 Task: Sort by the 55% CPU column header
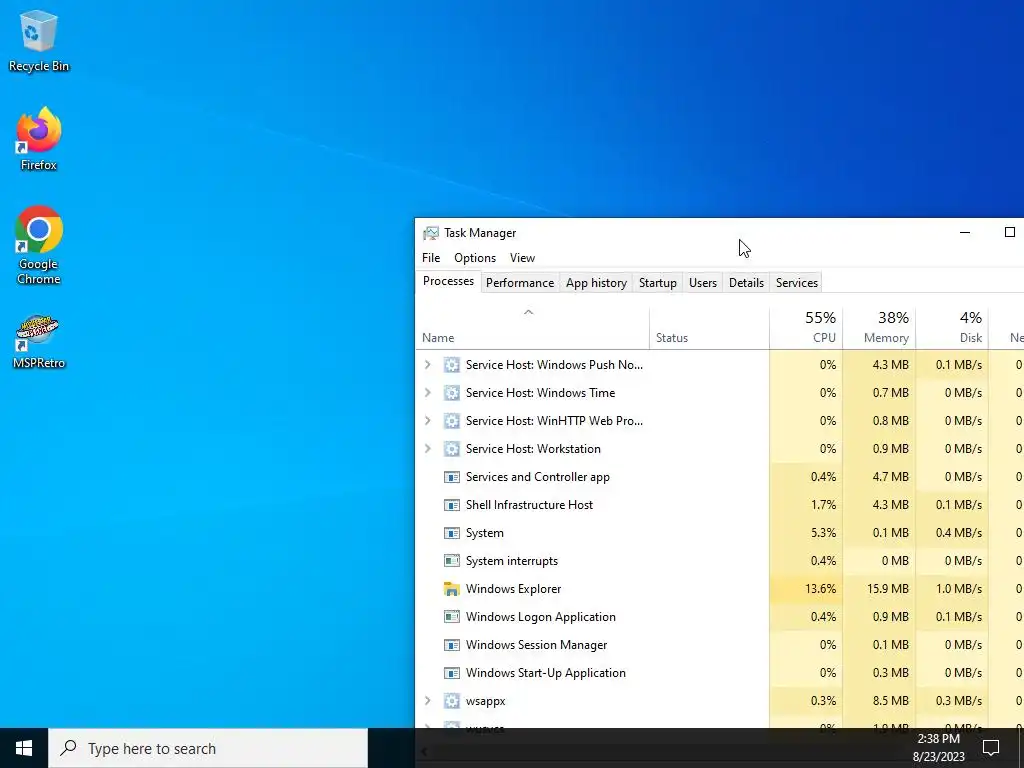coord(806,328)
